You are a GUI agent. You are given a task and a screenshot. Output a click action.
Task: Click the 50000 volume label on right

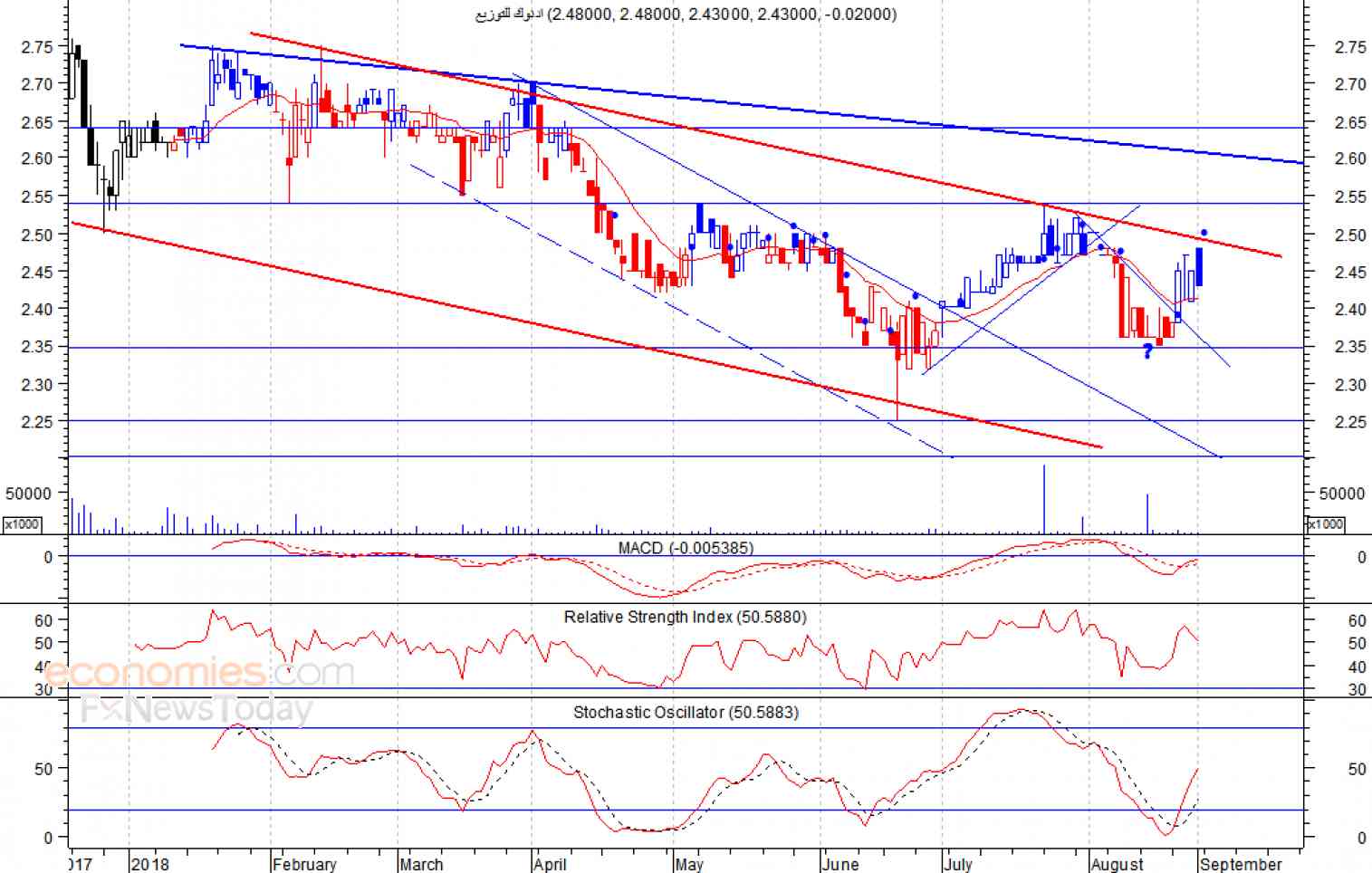pos(1342,494)
